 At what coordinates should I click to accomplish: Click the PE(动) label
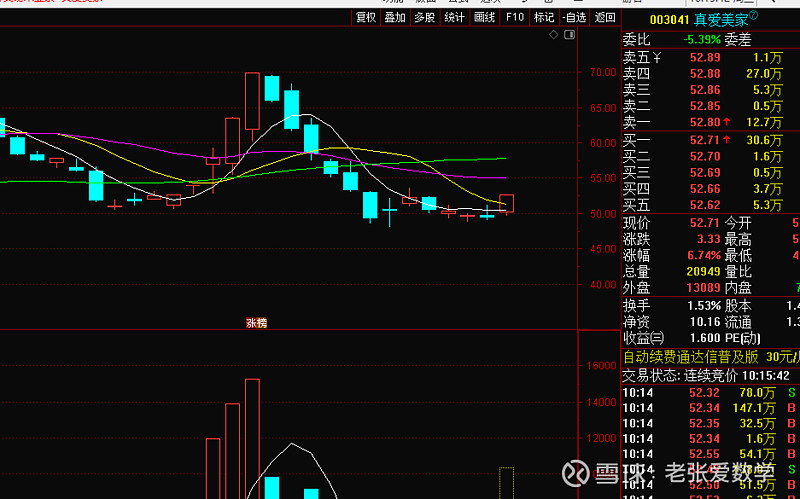pyautogui.click(x=743, y=338)
